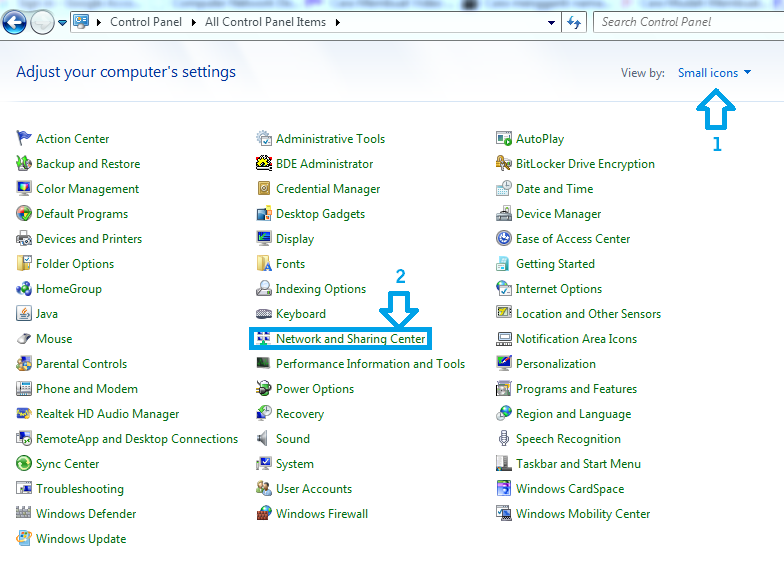
Task: Click the Credential Manager safe icon
Action: 264,188
